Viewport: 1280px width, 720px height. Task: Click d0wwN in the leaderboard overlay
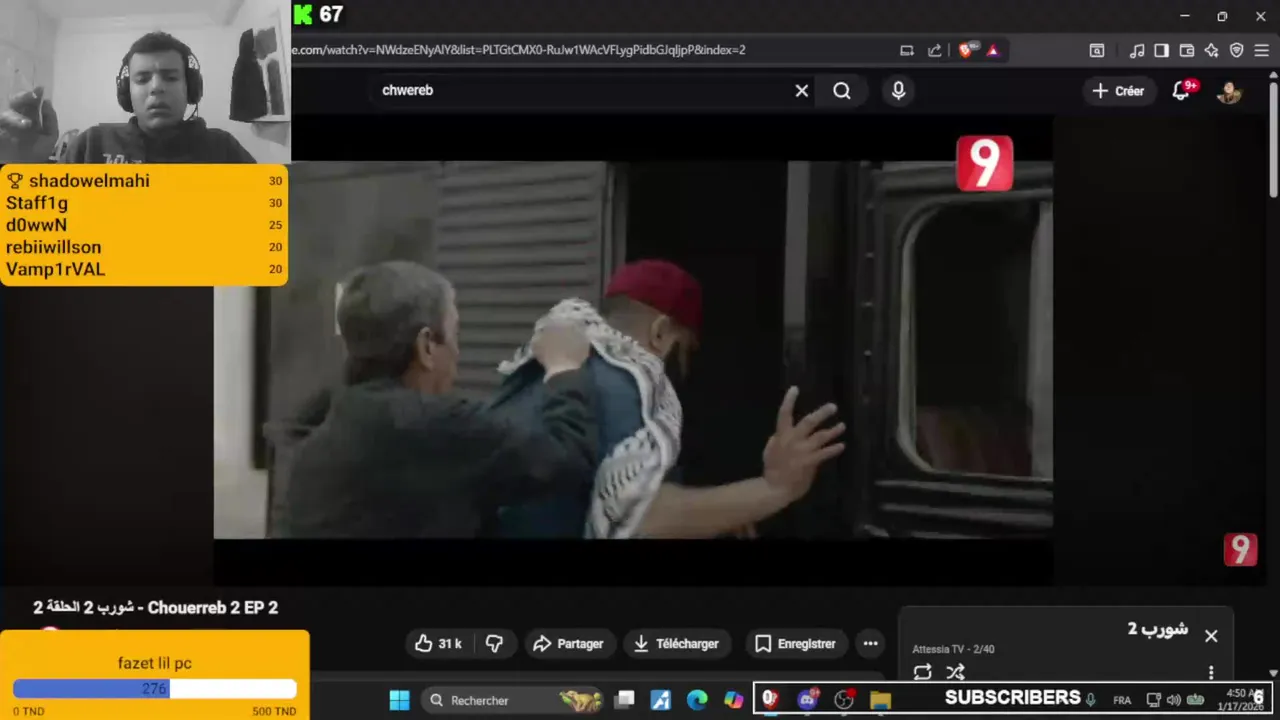click(36, 225)
